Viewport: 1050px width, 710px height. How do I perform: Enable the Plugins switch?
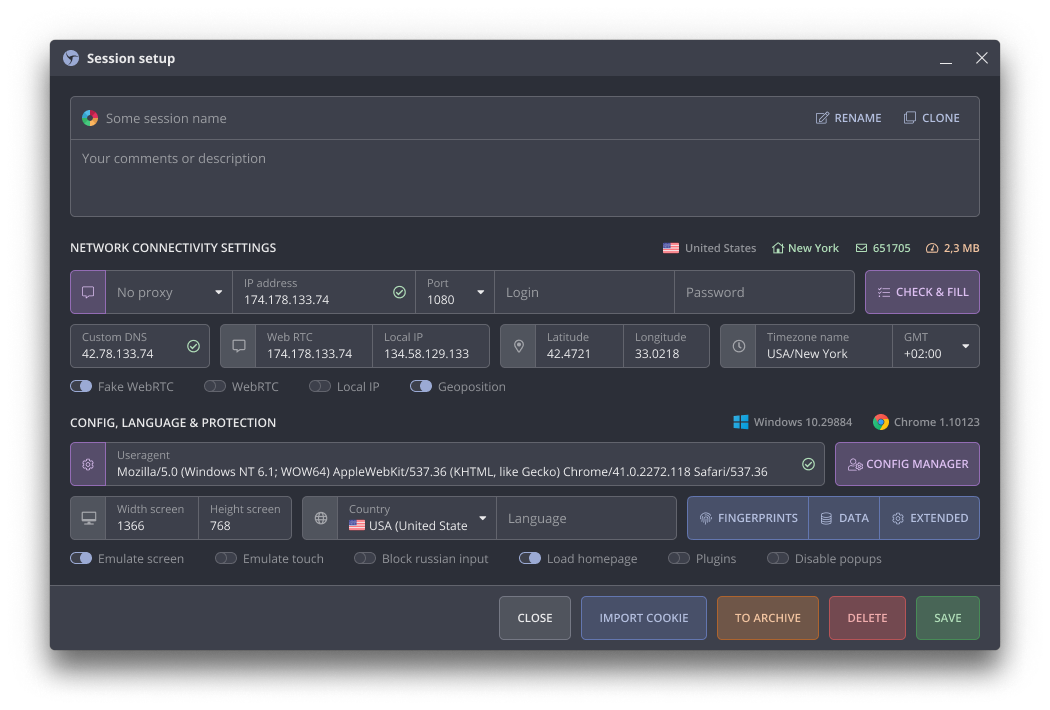pyautogui.click(x=679, y=559)
